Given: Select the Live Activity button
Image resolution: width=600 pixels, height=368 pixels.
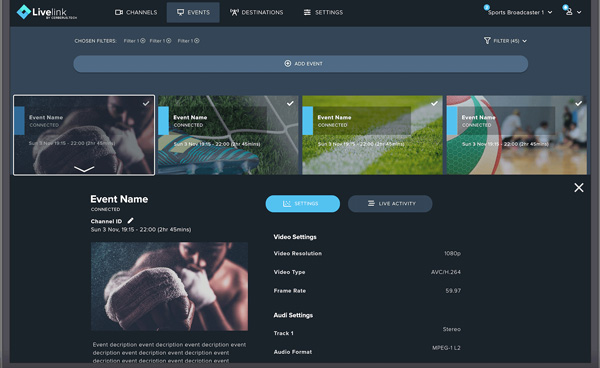Looking at the screenshot, I should [390, 204].
